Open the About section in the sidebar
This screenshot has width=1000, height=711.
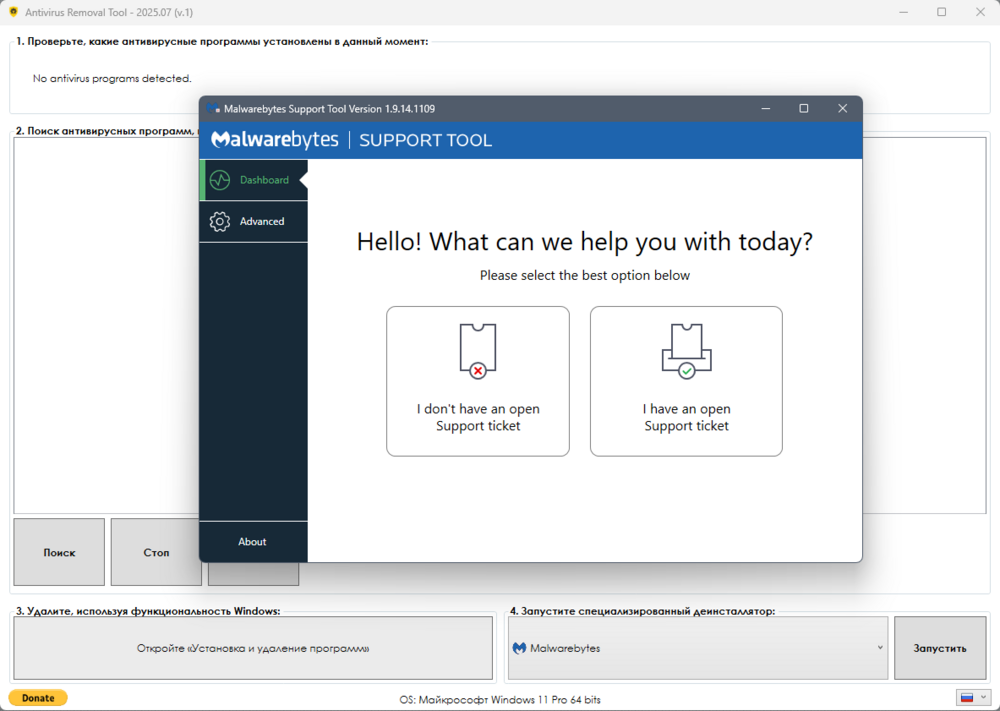pos(252,542)
